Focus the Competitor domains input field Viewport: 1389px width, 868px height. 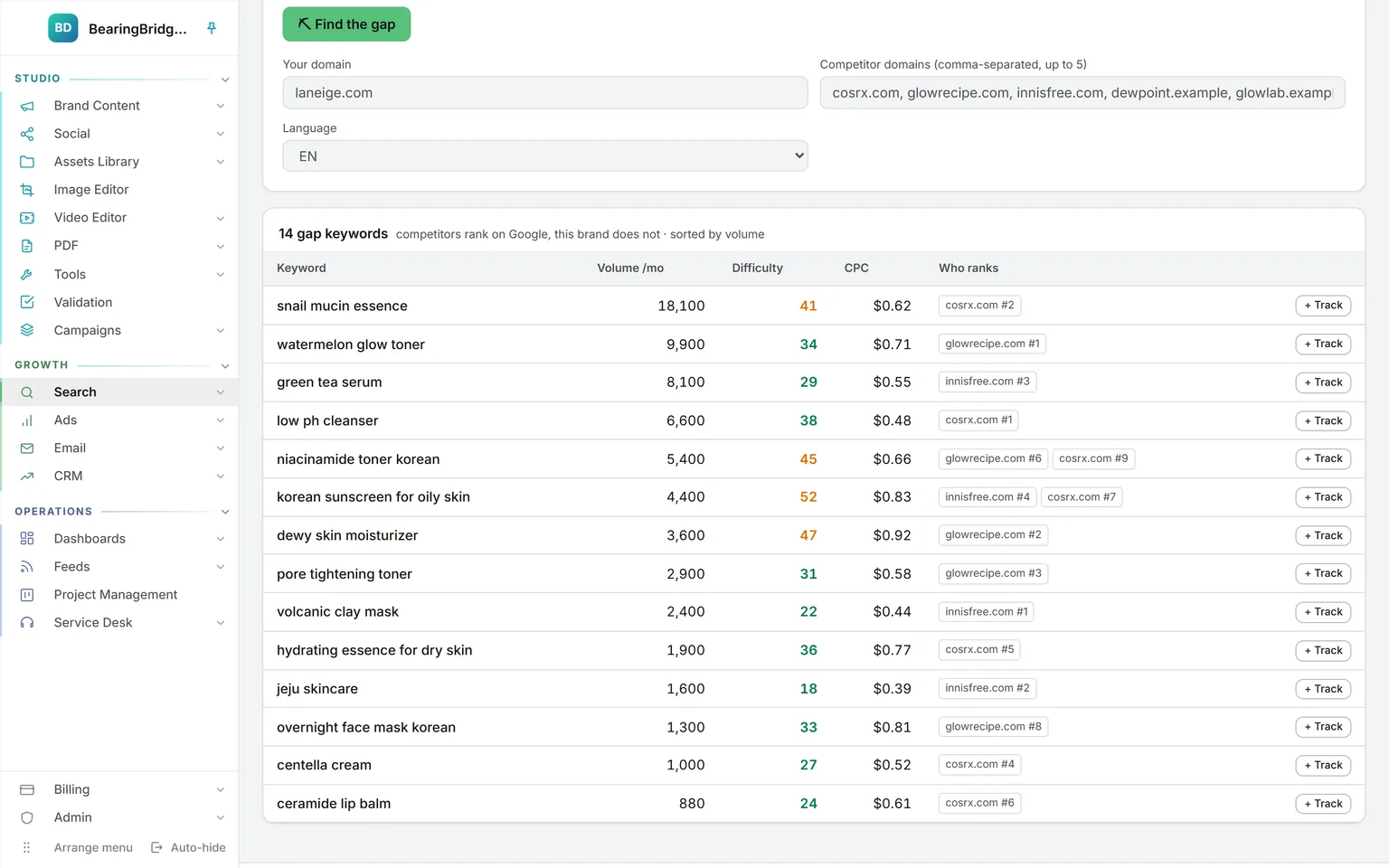(1082, 93)
